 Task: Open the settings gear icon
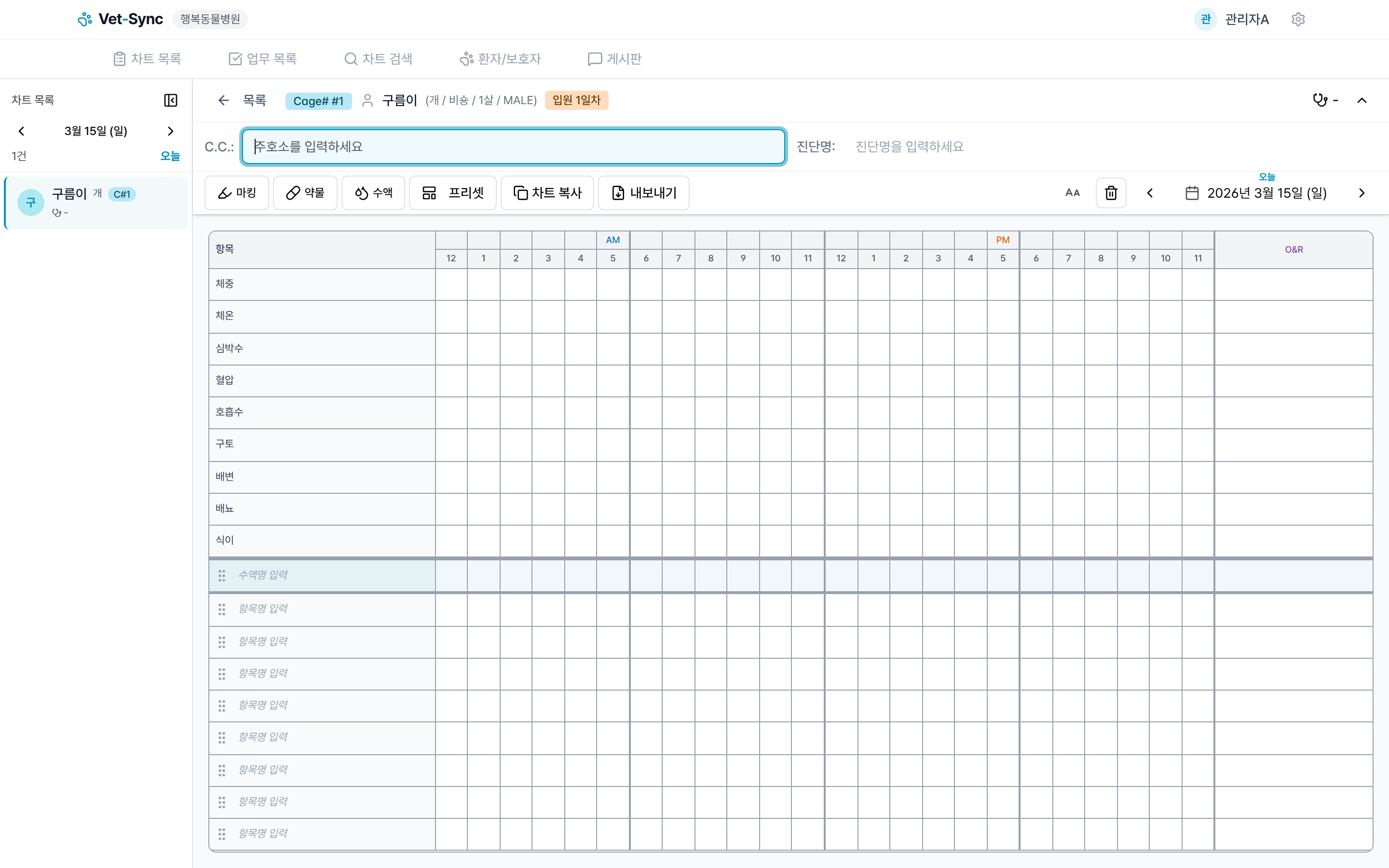[x=1298, y=19]
